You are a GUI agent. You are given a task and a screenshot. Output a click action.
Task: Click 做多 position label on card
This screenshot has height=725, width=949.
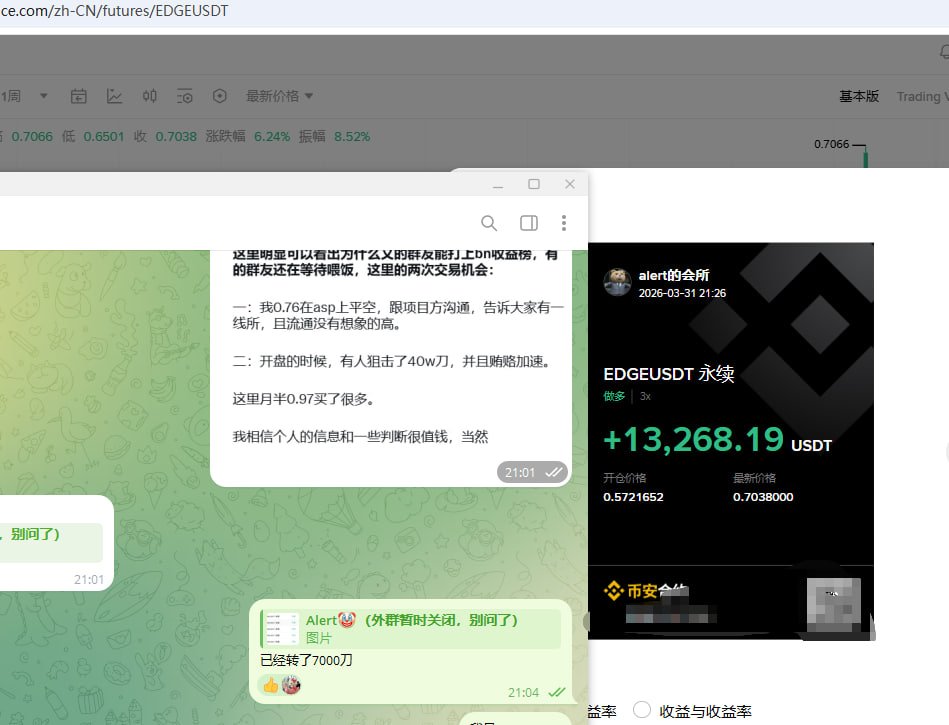coord(614,396)
